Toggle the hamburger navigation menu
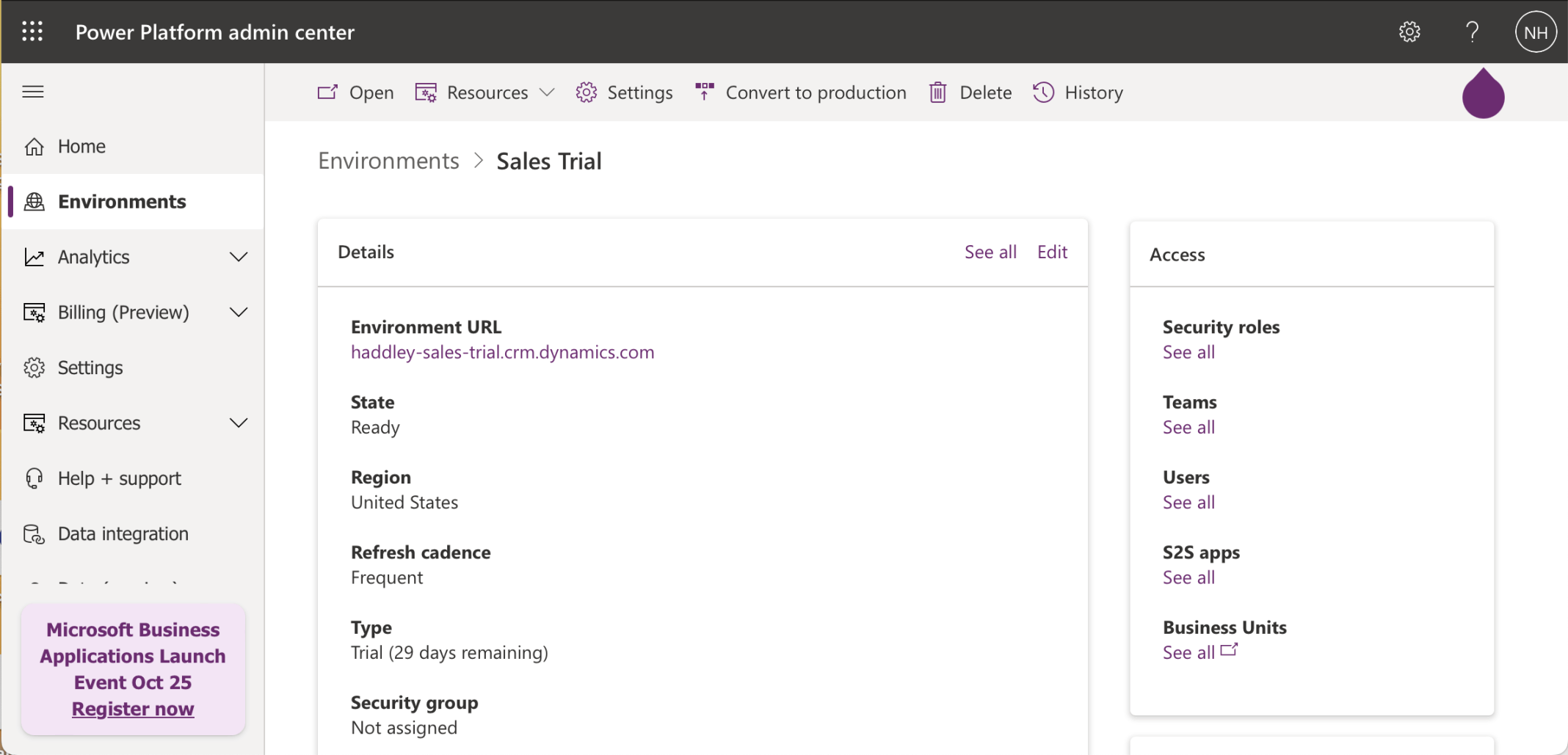 pyautogui.click(x=33, y=92)
